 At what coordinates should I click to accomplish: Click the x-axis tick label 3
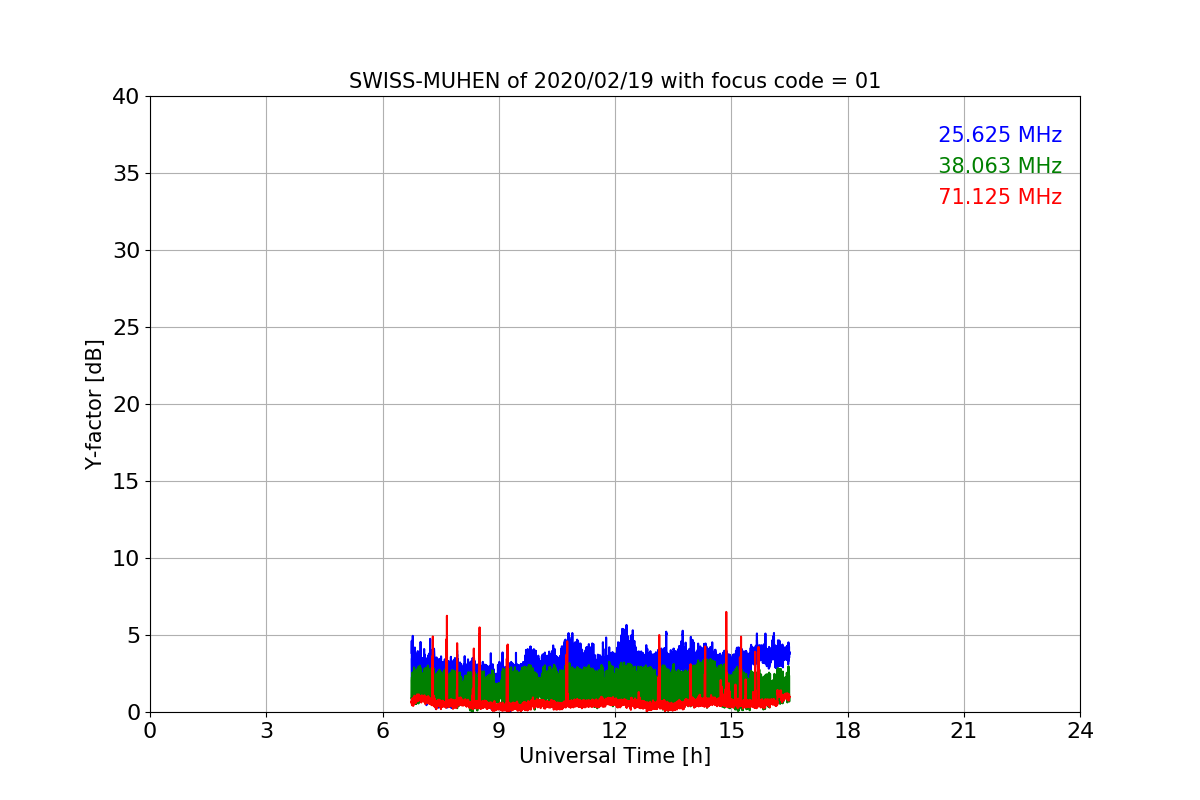tap(266, 731)
